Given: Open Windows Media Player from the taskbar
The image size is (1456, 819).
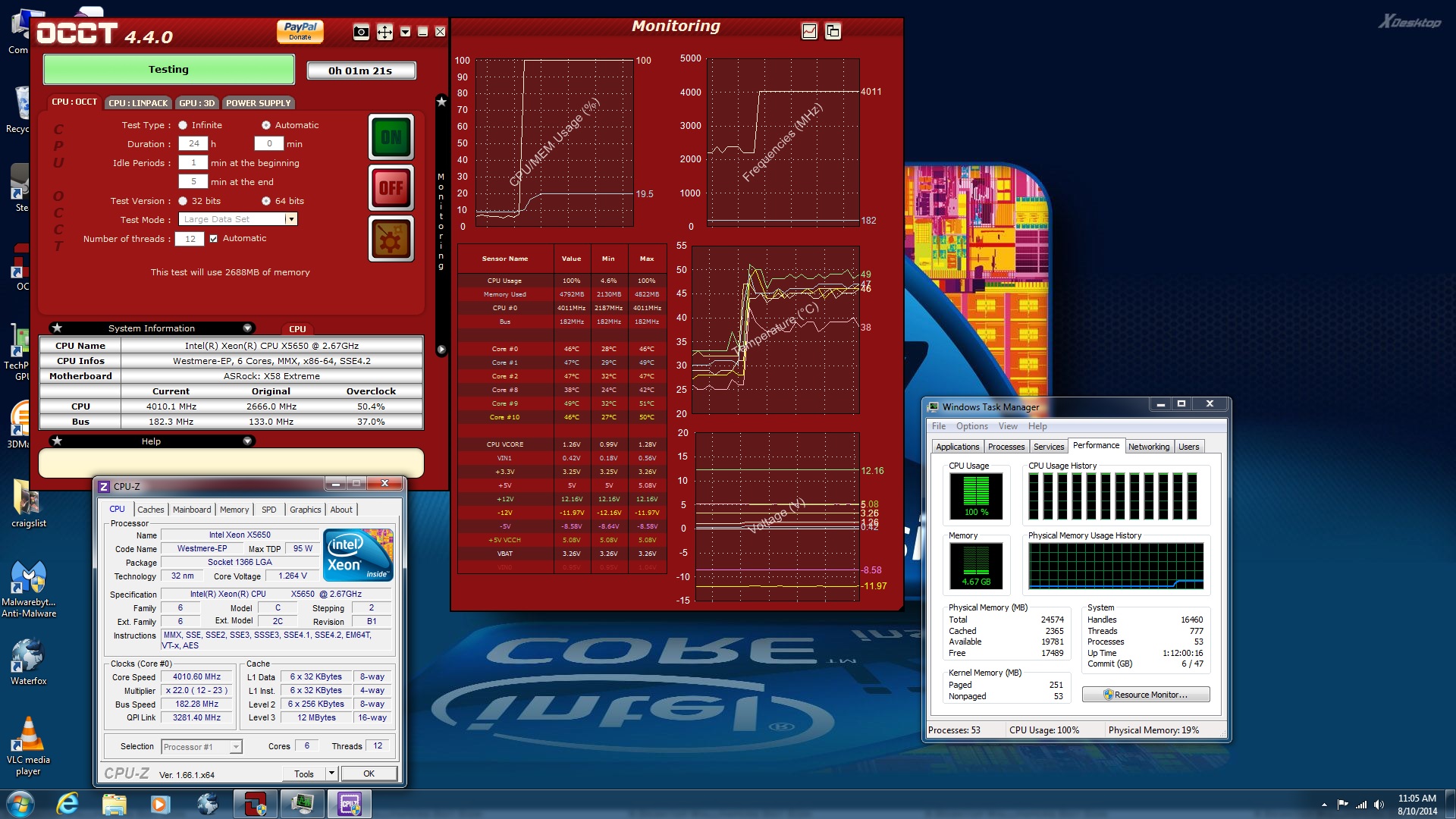Looking at the screenshot, I should pyautogui.click(x=160, y=804).
